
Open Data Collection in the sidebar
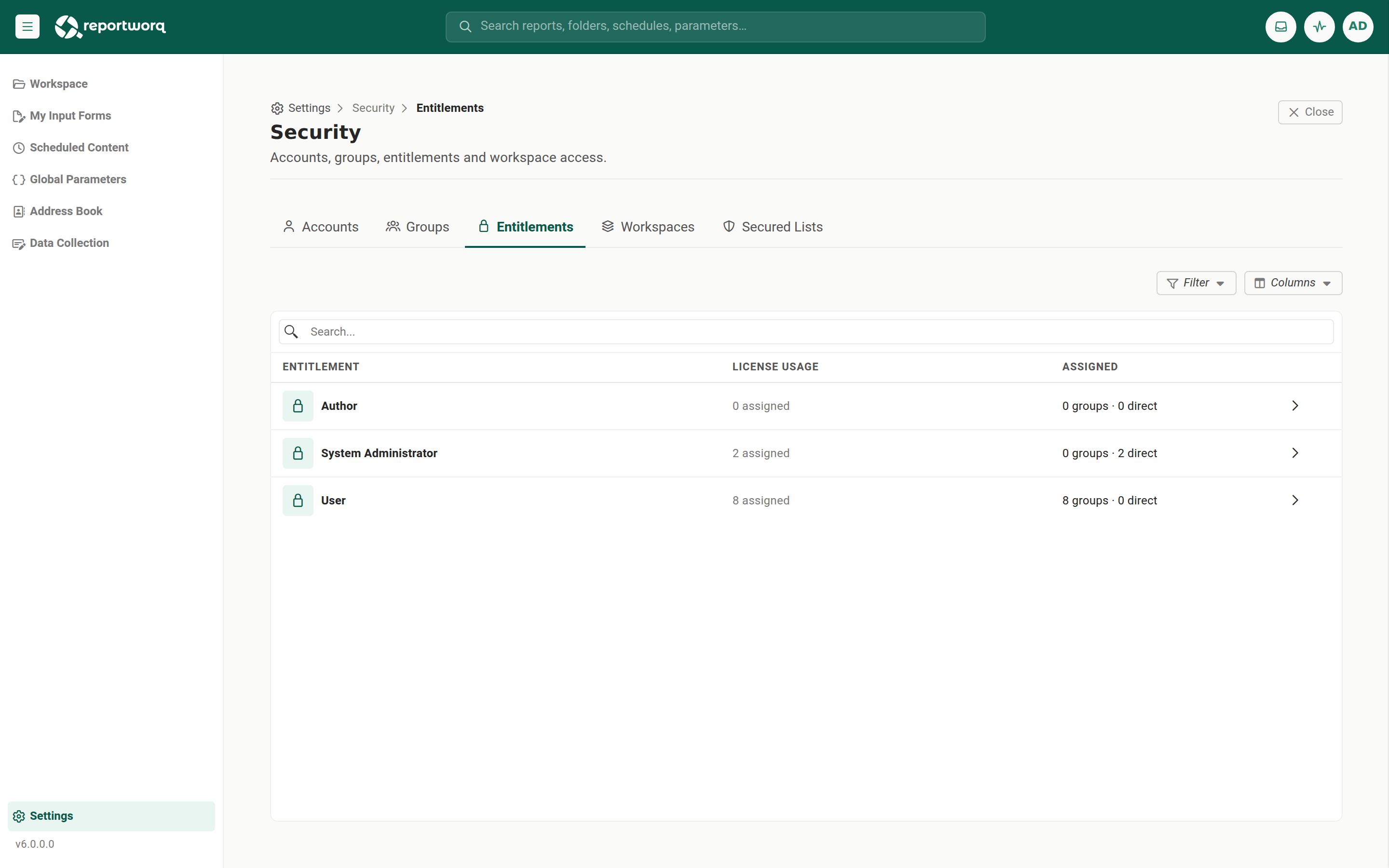[111, 244]
